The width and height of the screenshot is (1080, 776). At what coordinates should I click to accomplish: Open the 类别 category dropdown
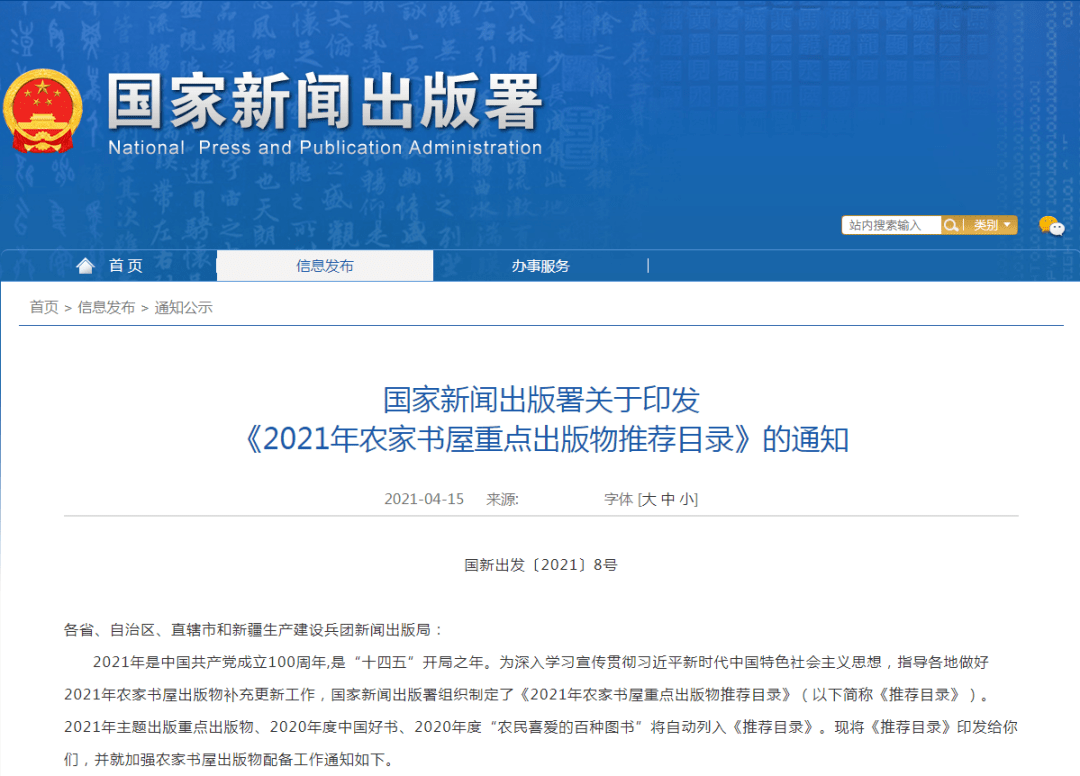coord(992,225)
